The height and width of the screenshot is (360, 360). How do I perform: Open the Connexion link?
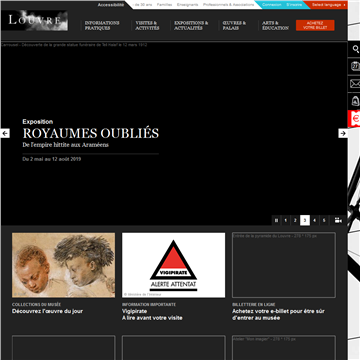(271, 5)
